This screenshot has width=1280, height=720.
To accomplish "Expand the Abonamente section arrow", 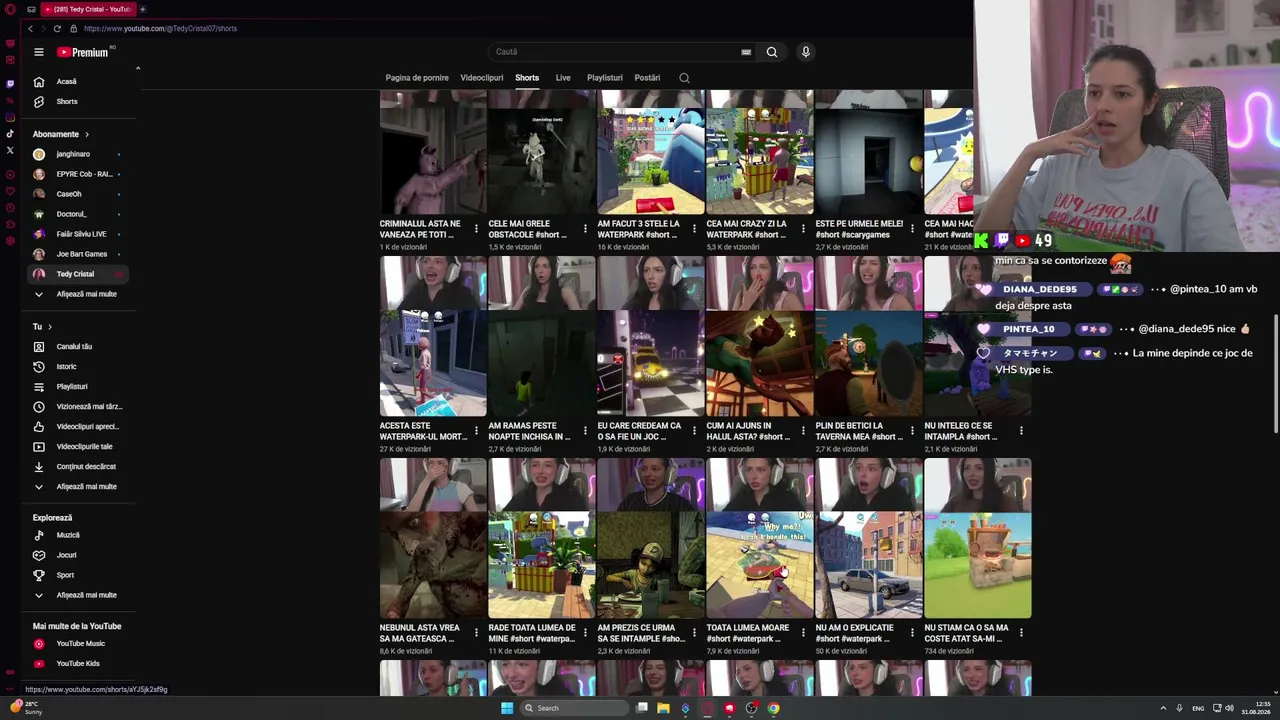I will tap(87, 134).
